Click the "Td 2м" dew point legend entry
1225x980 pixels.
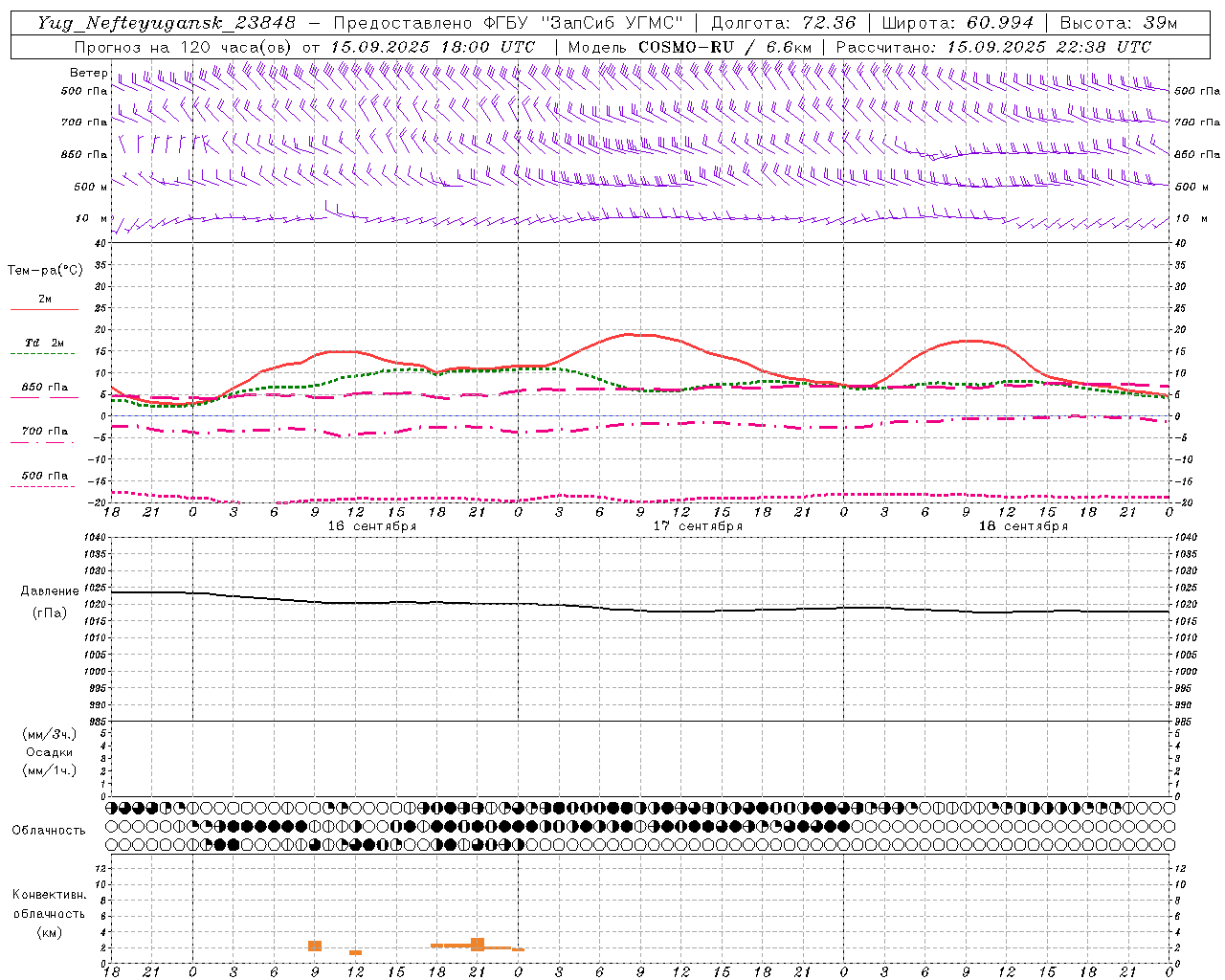[44, 342]
